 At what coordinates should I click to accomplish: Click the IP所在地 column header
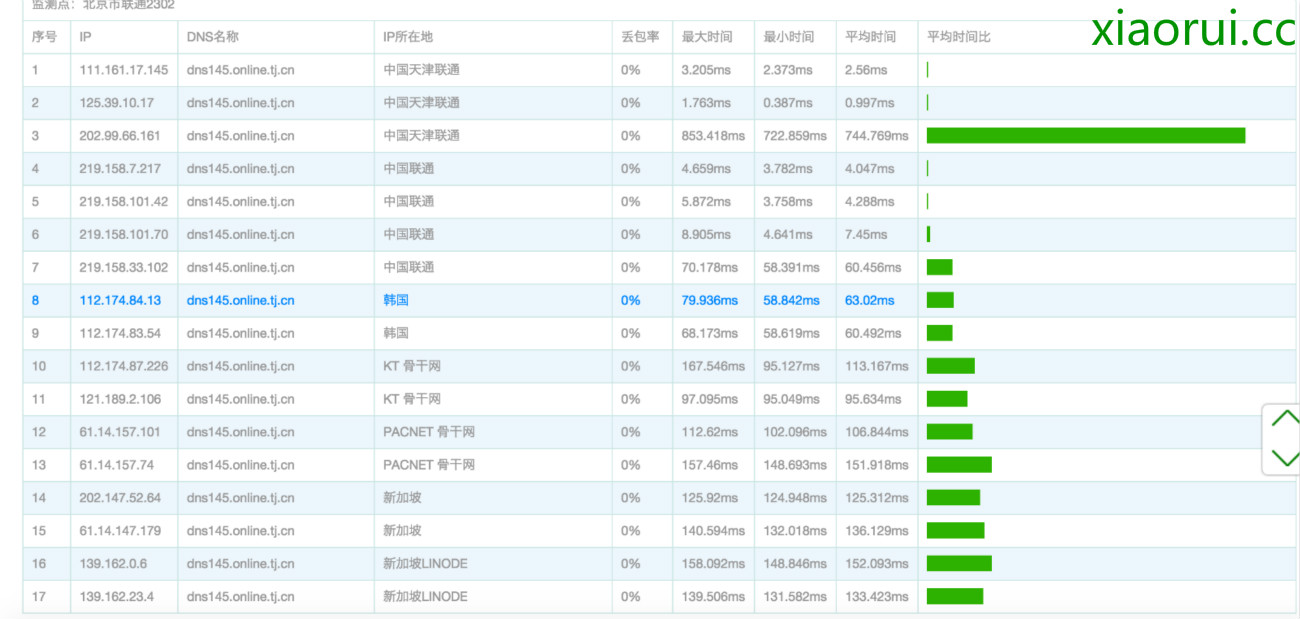click(x=408, y=37)
